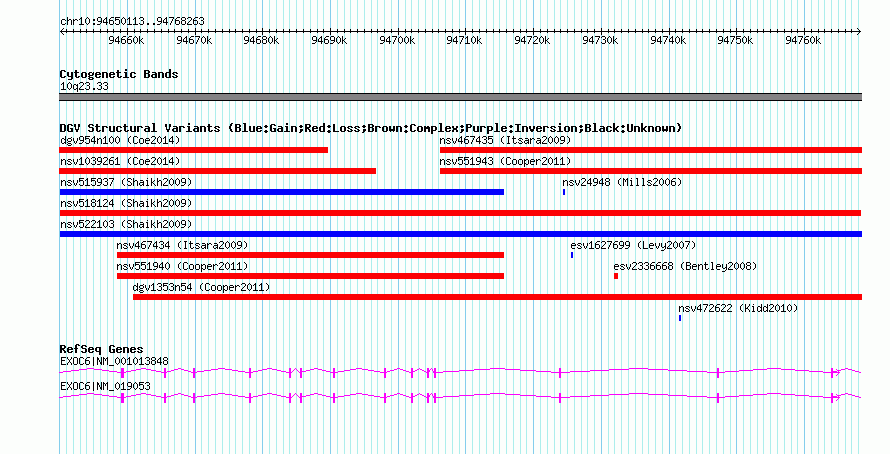Screen dimensions: 890x454
Task: Click the nsv515937 (Shaikh2009) blue gain bar
Action: coord(282,192)
